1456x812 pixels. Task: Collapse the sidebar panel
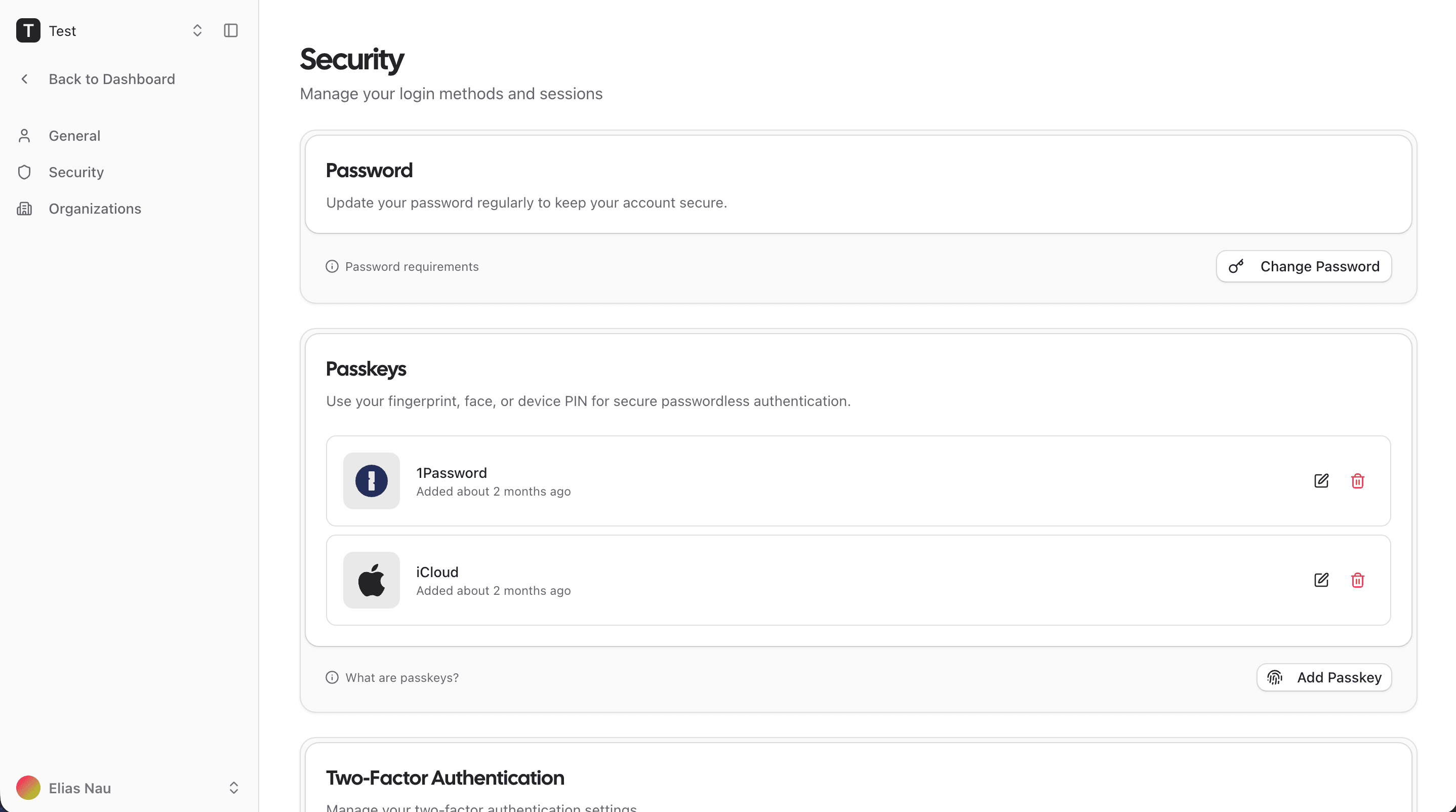[230, 30]
